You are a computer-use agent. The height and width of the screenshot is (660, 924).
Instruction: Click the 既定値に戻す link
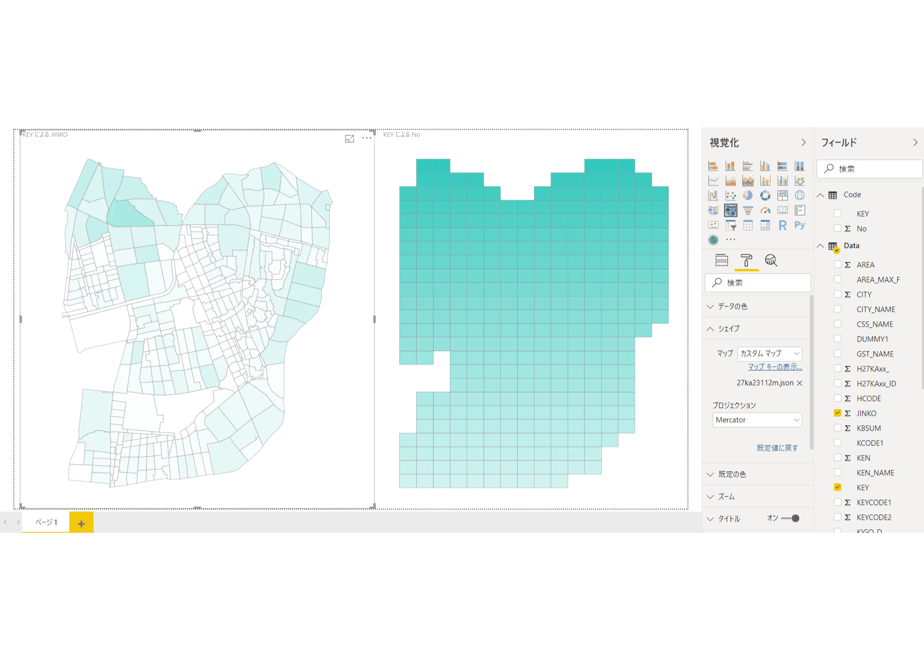tap(777, 448)
